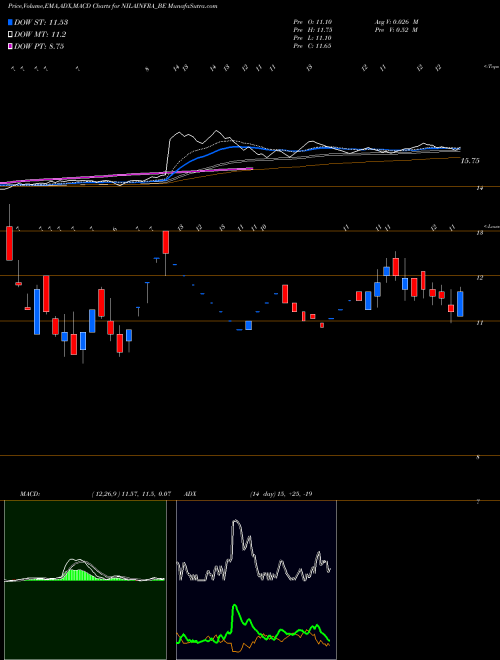Click the 'Pre L: 11.10' low value
This screenshot has height=660, width=500.
(x=312, y=38)
